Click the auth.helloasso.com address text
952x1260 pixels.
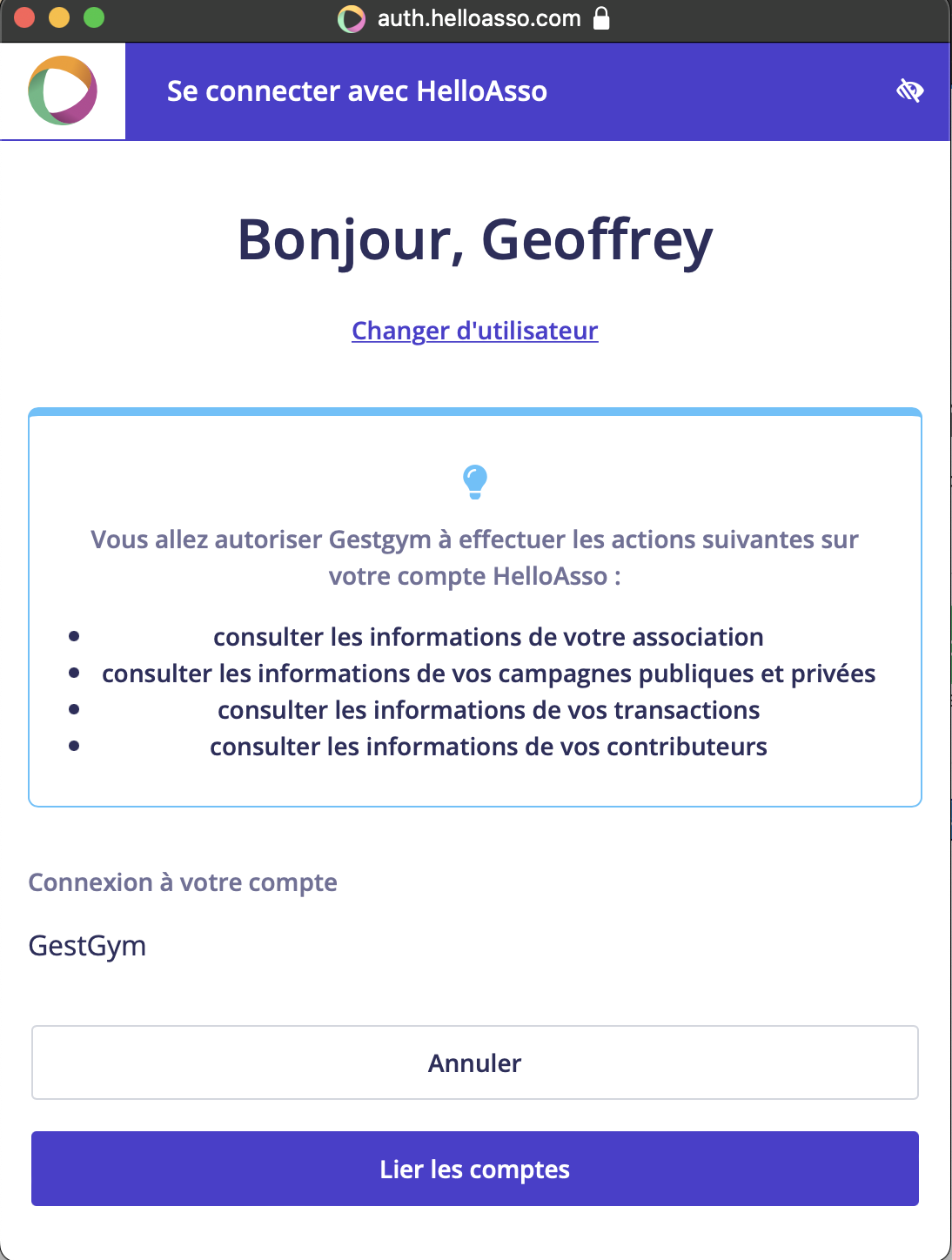tap(479, 18)
